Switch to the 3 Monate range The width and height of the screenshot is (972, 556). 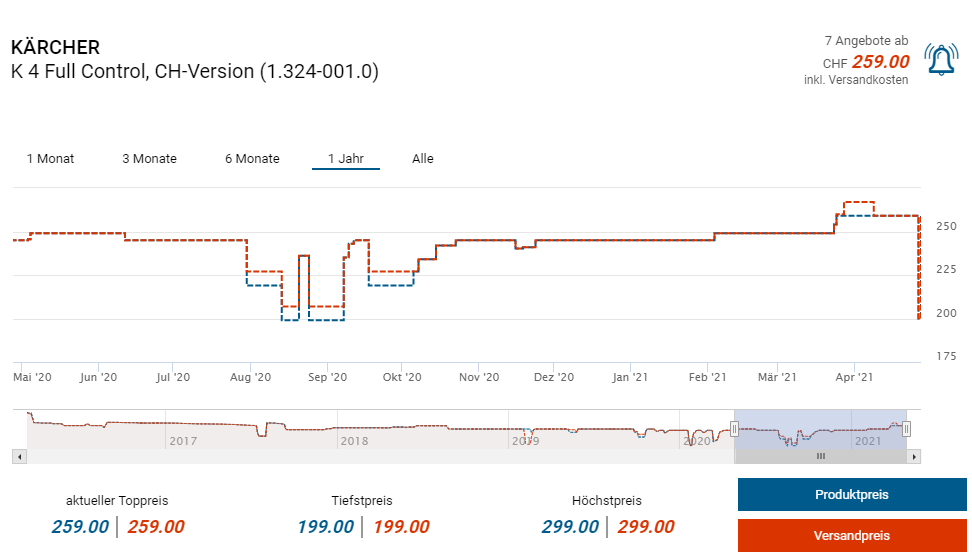click(149, 159)
